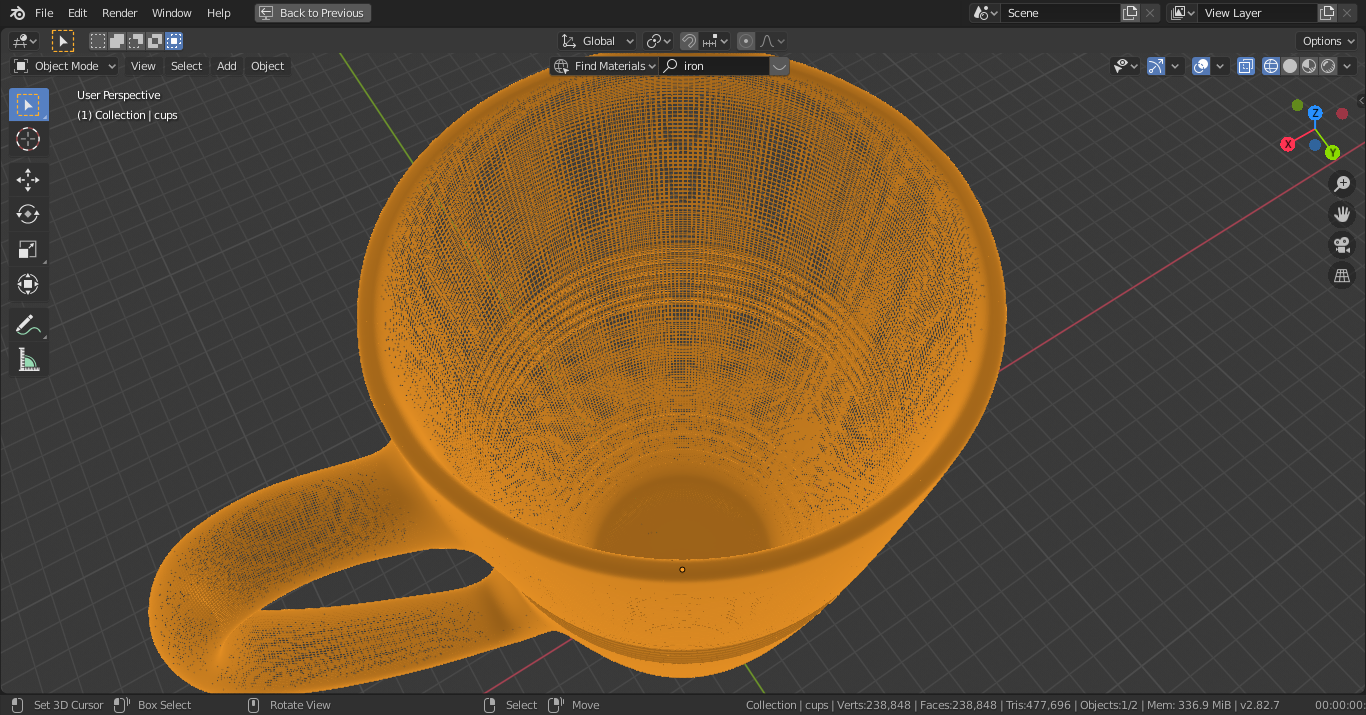Expand the Options dropdown in the header
Screen dimensions: 1366x715
pyautogui.click(x=1326, y=40)
